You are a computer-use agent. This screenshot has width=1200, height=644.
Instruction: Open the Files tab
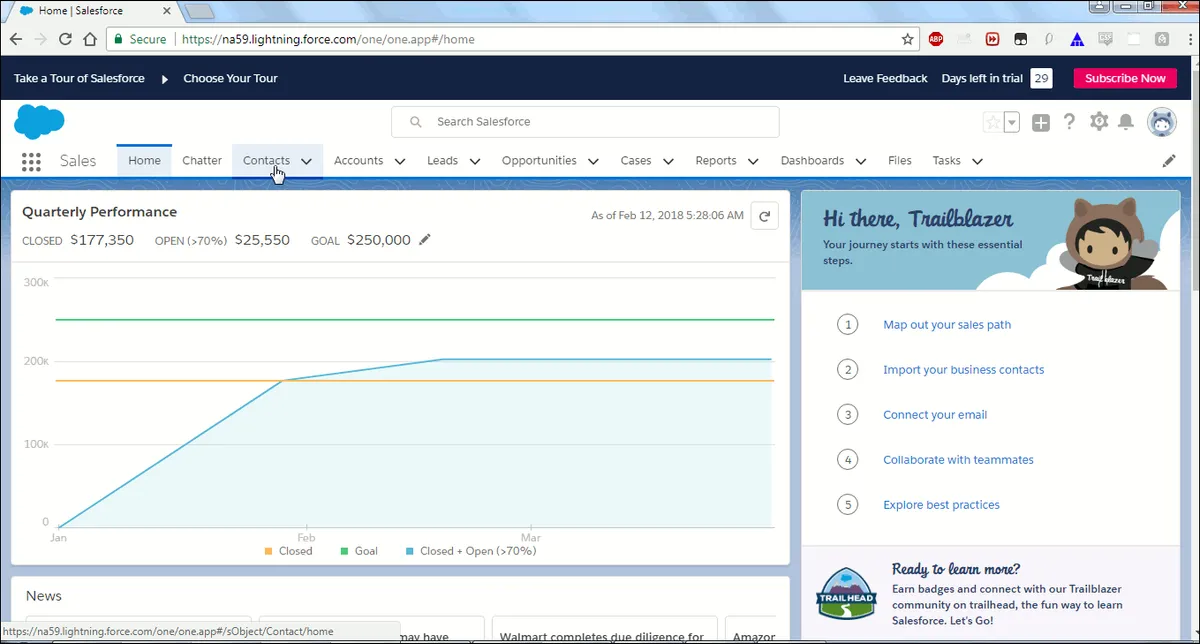[x=900, y=160]
